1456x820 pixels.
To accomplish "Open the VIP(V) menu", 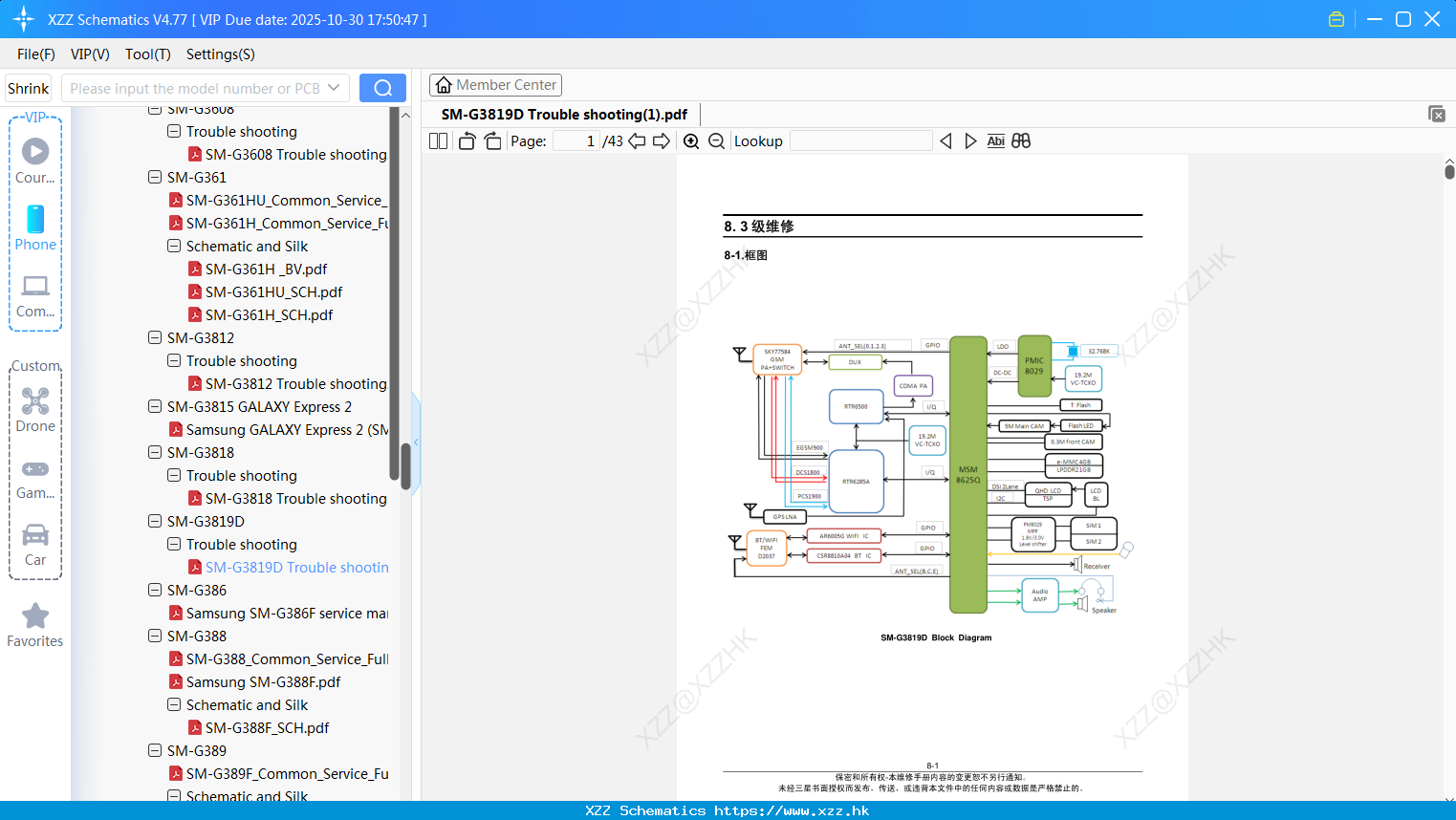I will (x=90, y=54).
